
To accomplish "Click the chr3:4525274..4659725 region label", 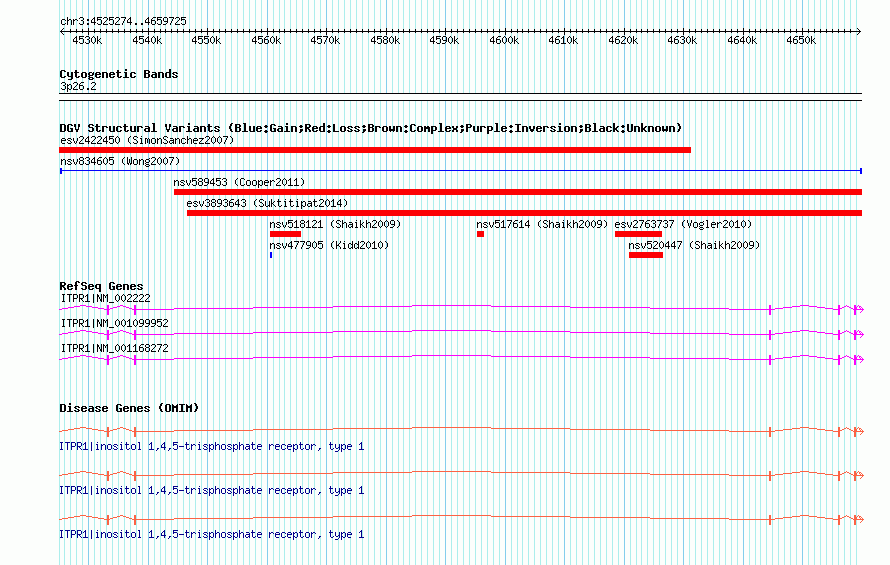I will coord(123,21).
